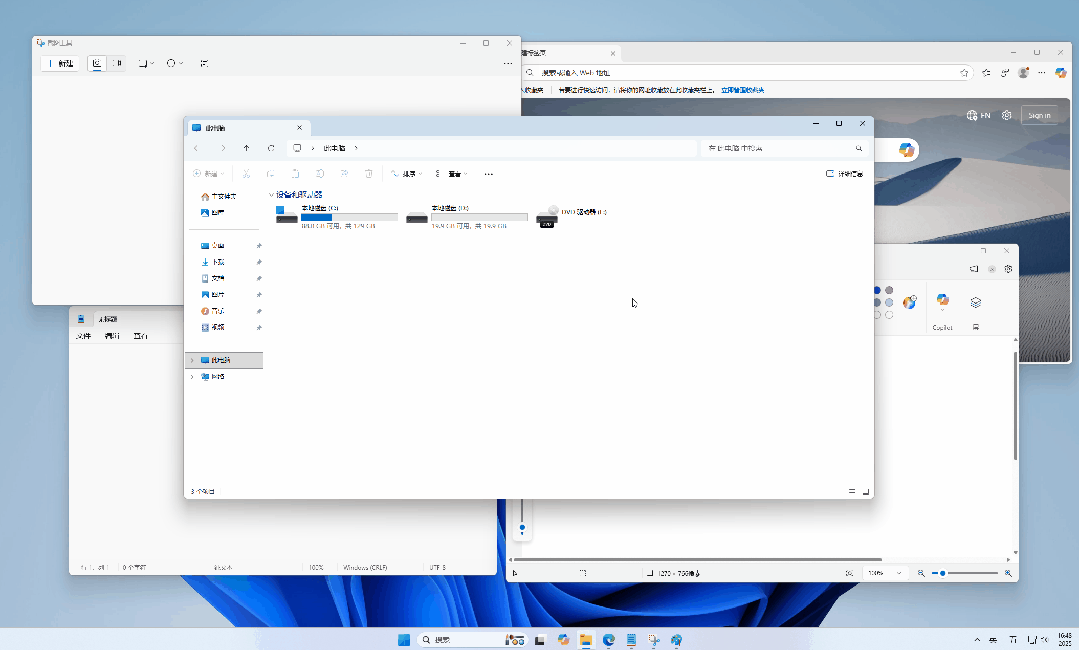Open Paint settings gear icon
The width and height of the screenshot is (1079, 650).
1008,269
